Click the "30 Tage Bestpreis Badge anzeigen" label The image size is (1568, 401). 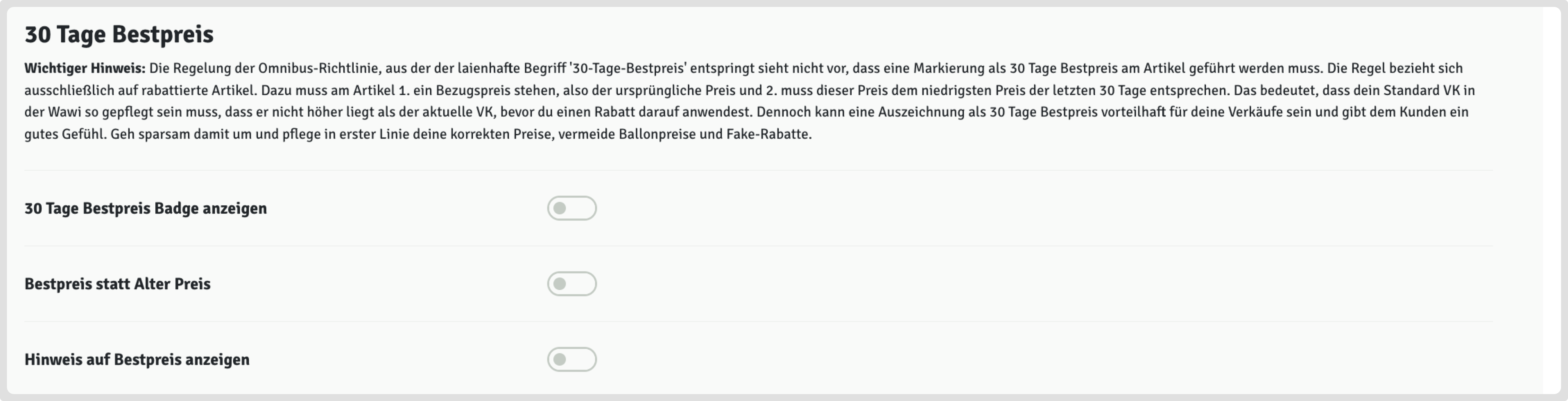(146, 208)
